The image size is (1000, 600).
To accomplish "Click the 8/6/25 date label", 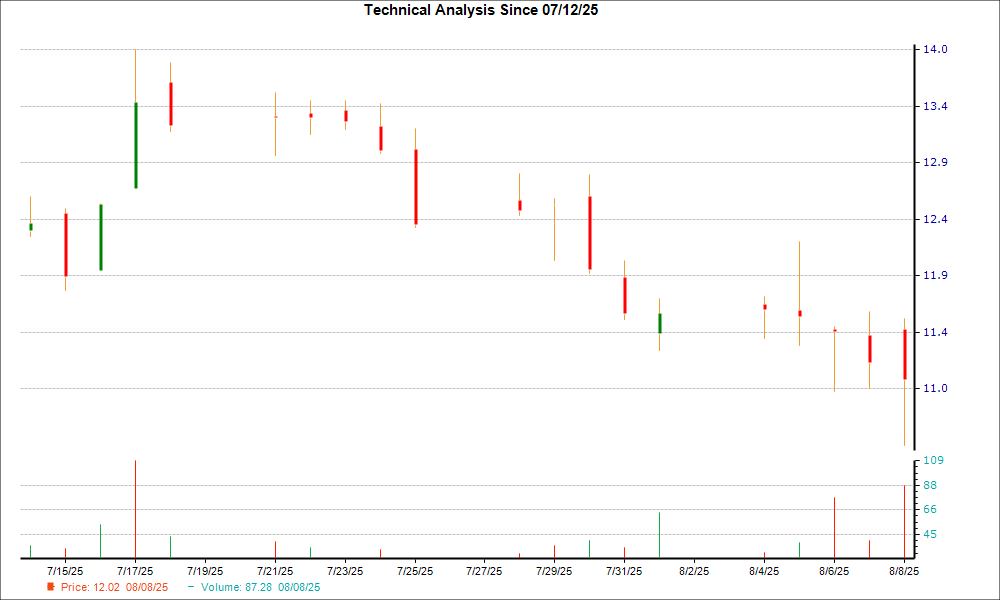I will (x=834, y=571).
